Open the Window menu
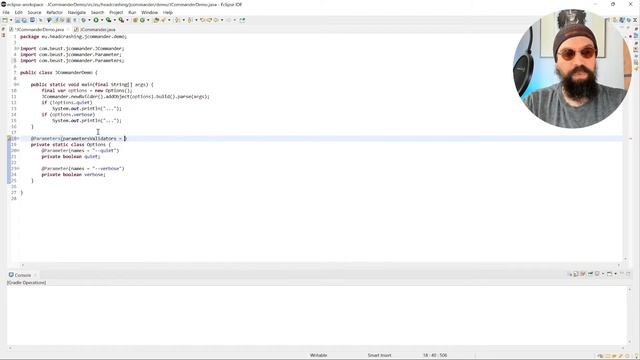The width and height of the screenshot is (640, 360). point(149,12)
